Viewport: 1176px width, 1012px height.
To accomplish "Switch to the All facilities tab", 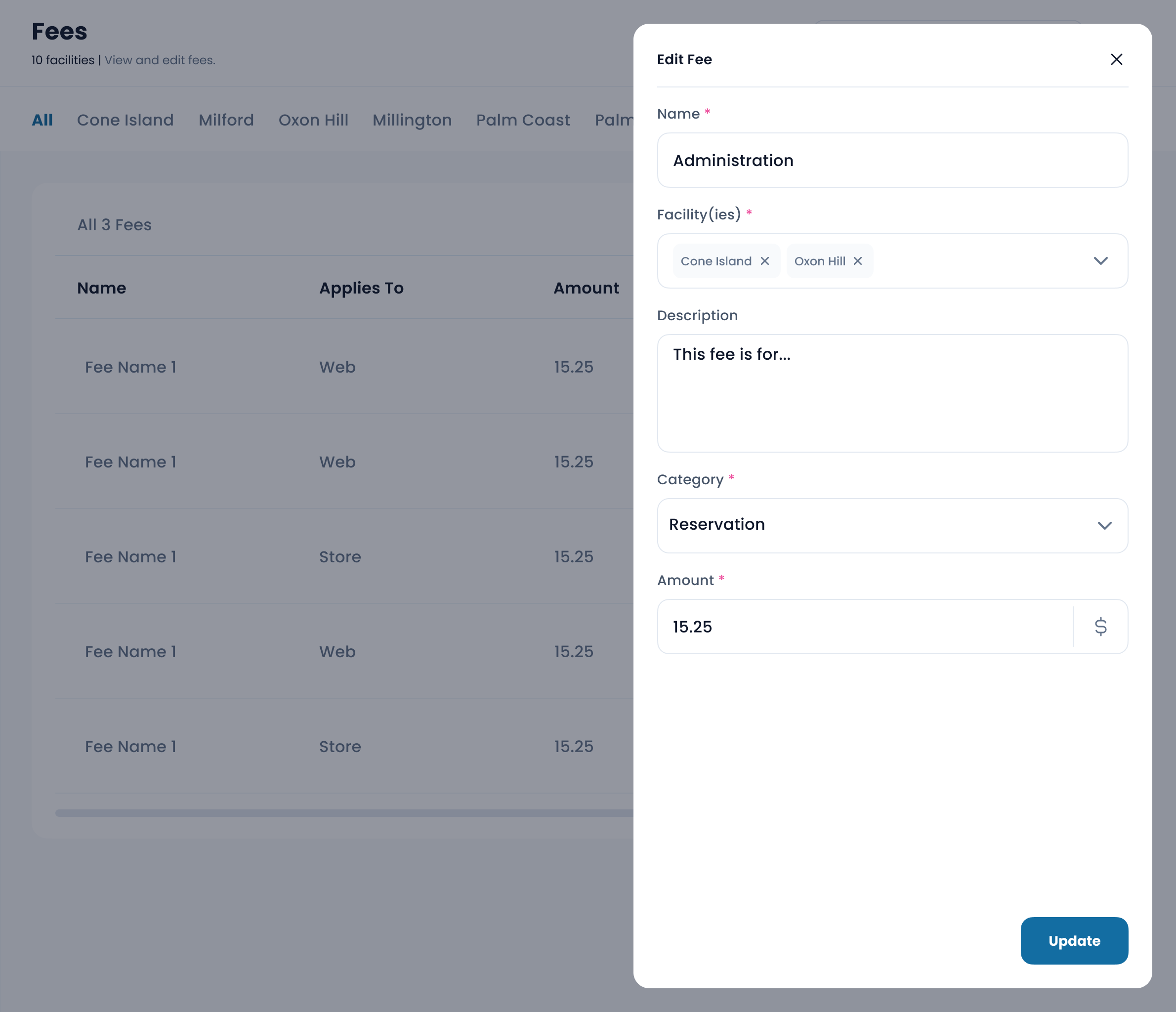I will coord(42,121).
